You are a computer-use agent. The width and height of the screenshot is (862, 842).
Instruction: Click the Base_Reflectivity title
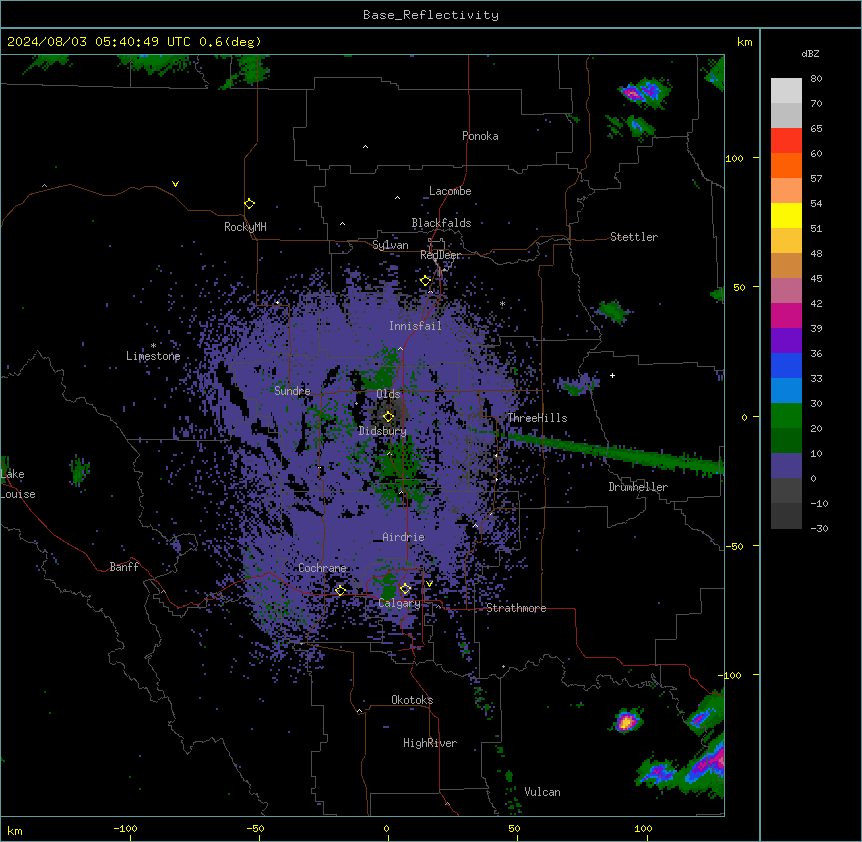431,15
